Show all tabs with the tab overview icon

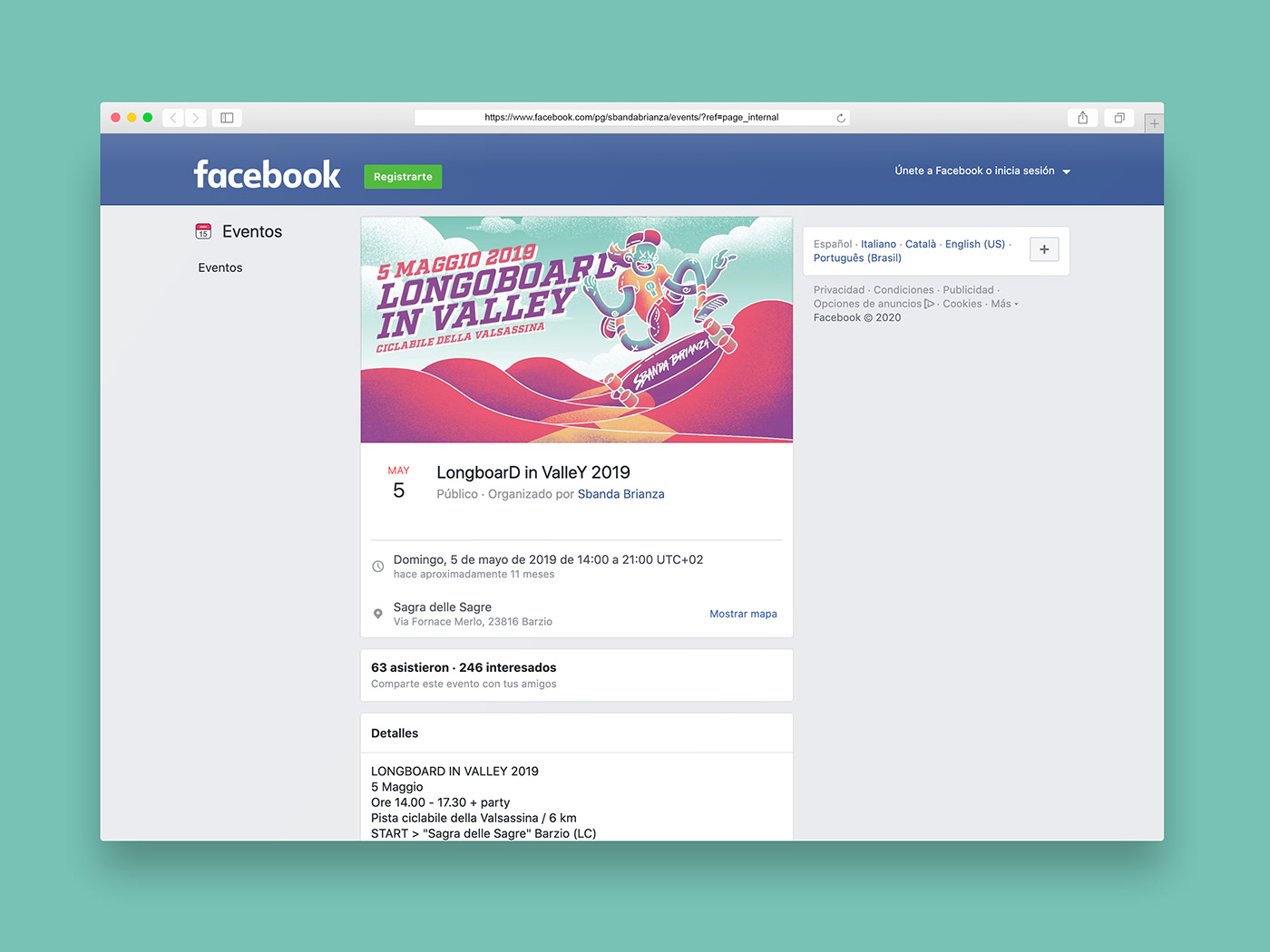(x=1119, y=118)
